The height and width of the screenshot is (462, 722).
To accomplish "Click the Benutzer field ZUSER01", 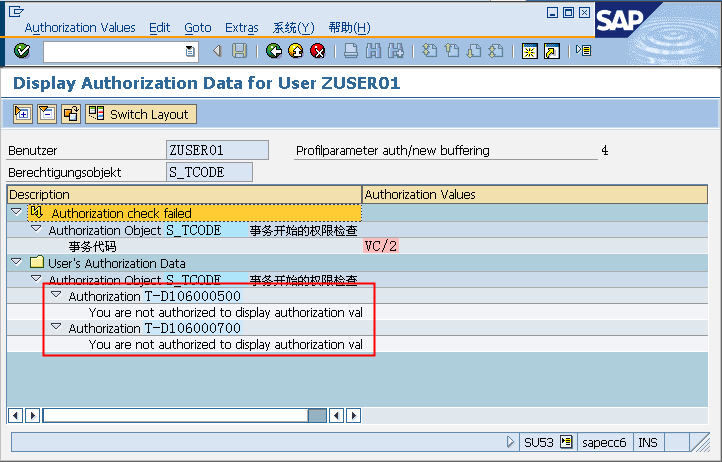I will (217, 150).
